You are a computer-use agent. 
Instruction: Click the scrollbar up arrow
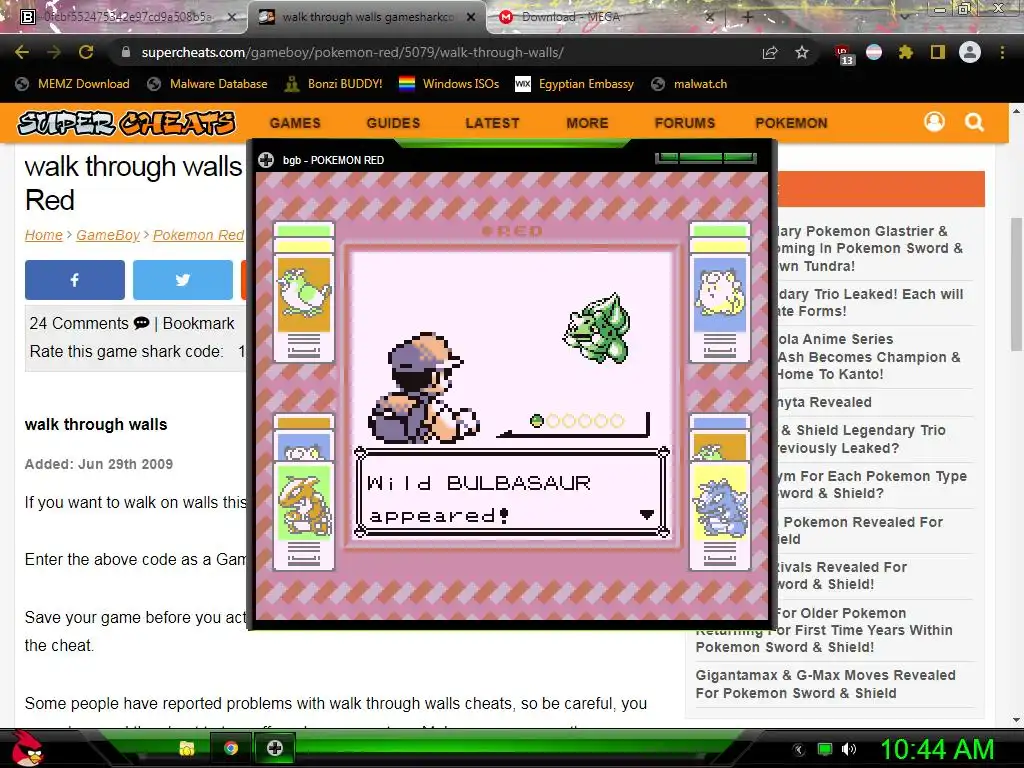pyautogui.click(x=1017, y=111)
